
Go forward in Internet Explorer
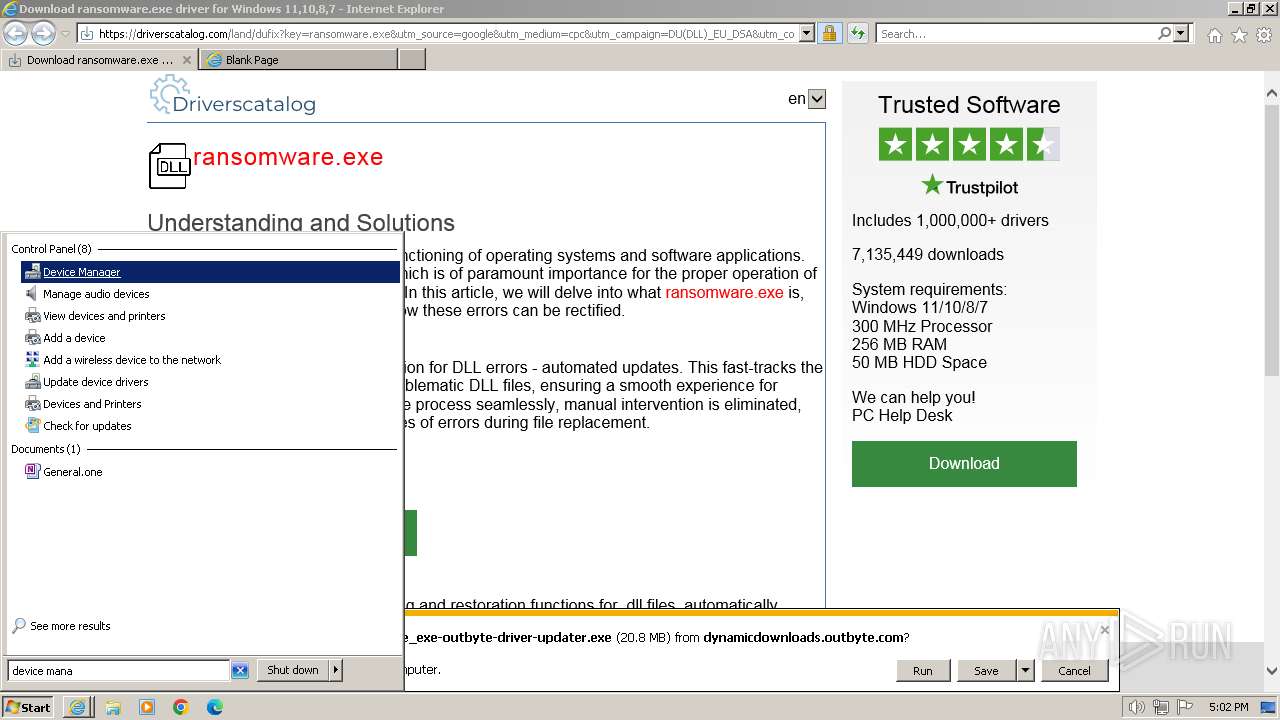[x=43, y=33]
